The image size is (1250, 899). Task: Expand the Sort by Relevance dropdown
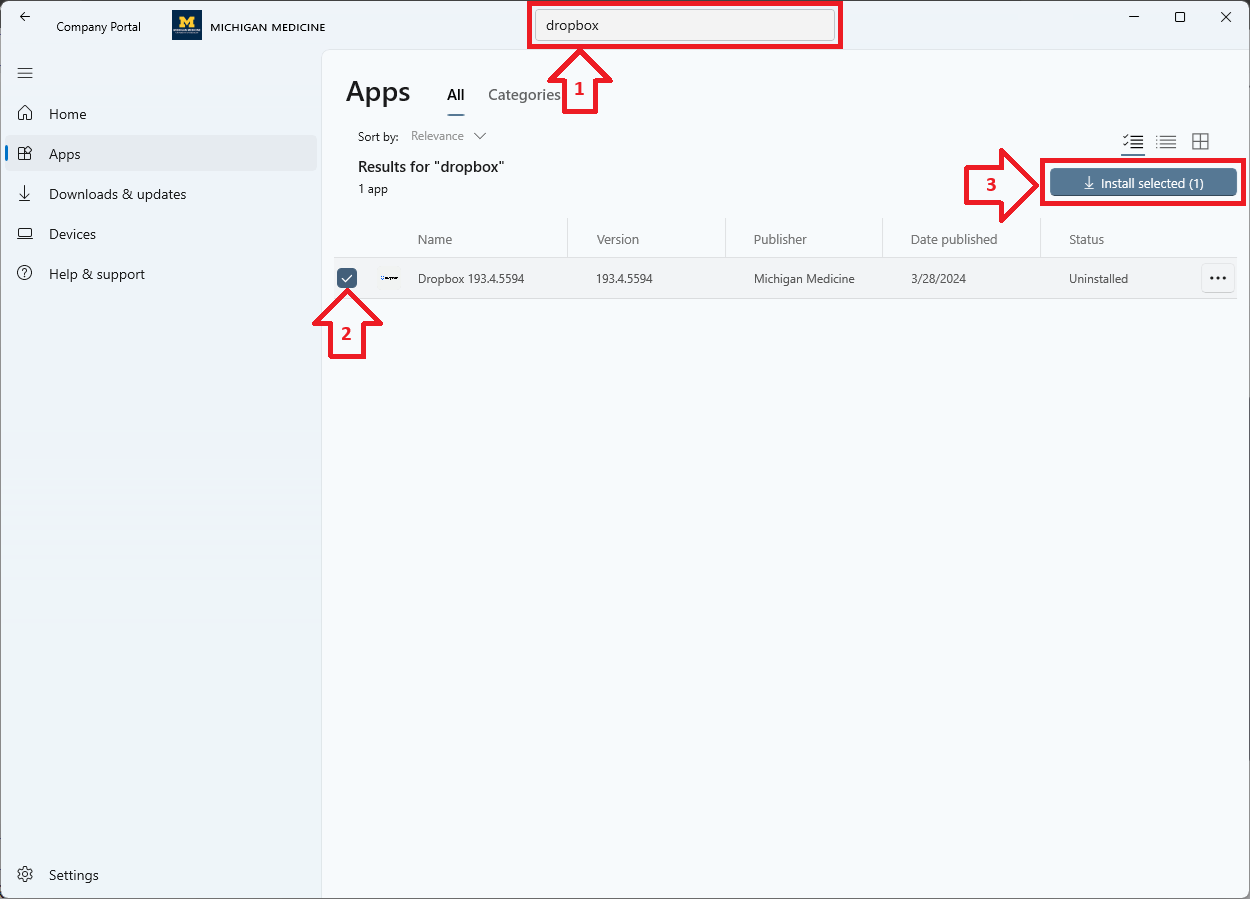448,136
